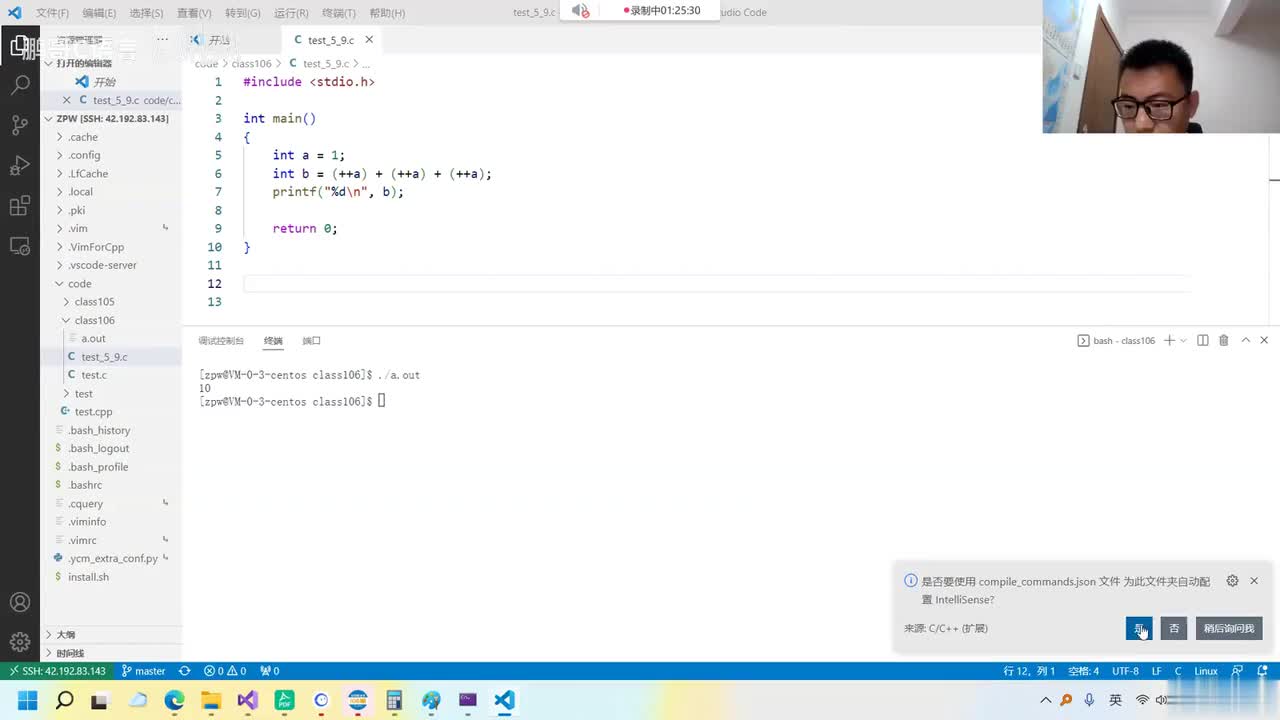Close test_5_9.c in open editors list
The image size is (1280, 720).
(x=67, y=100)
